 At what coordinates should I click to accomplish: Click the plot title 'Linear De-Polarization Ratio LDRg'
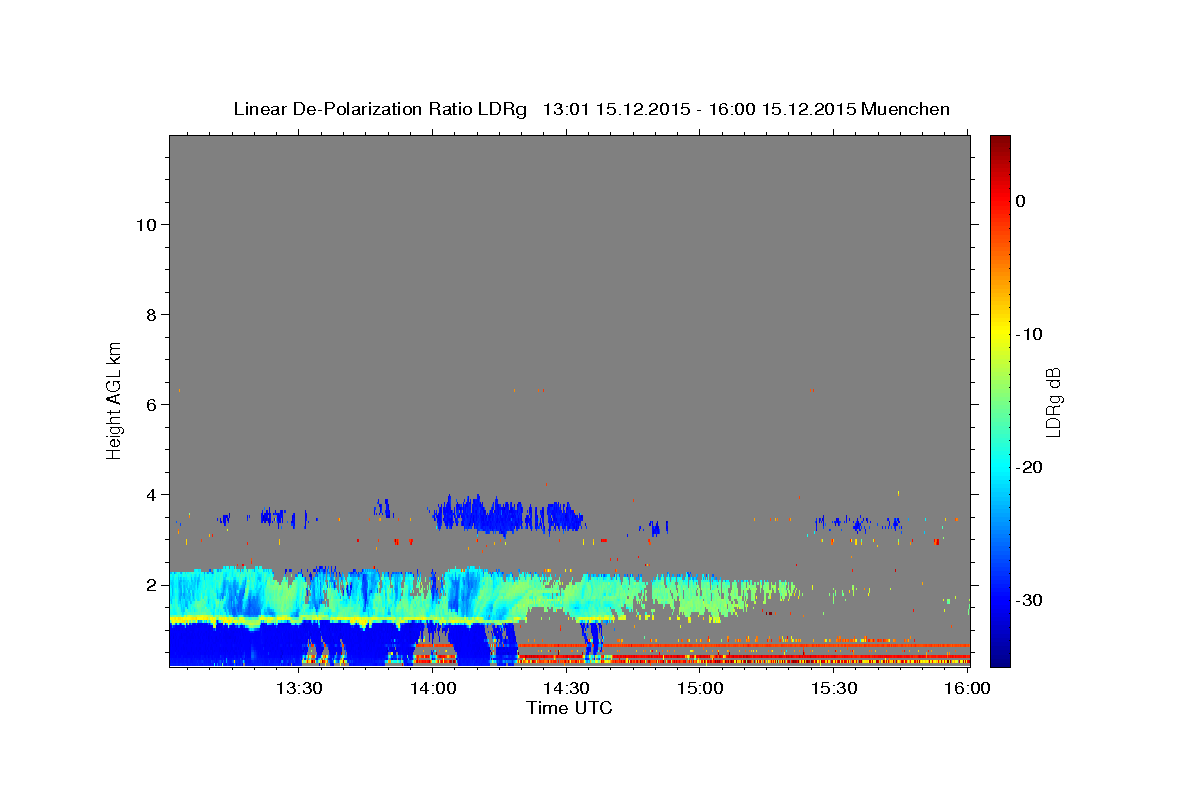[x=379, y=109]
